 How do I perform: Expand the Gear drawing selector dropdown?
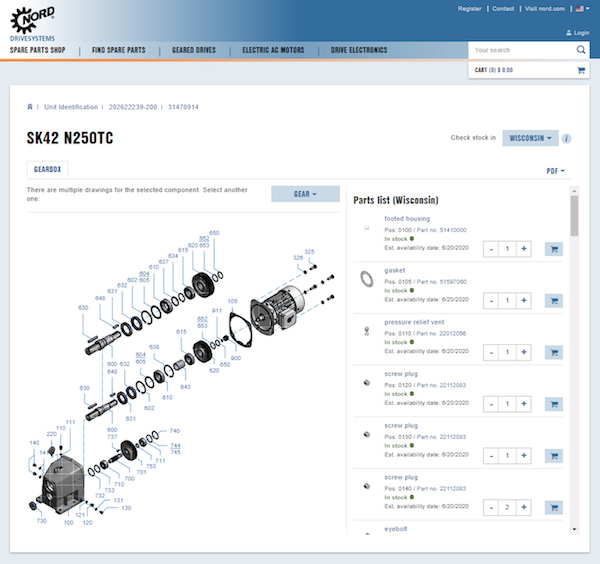[x=305, y=194]
